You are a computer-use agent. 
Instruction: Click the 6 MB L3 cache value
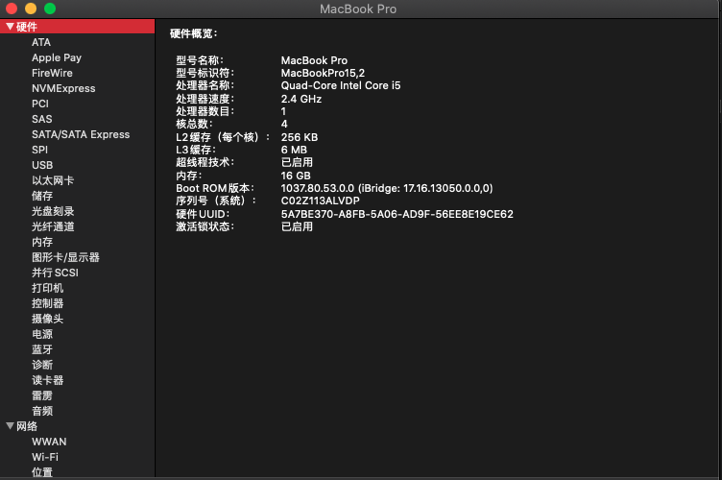294,150
